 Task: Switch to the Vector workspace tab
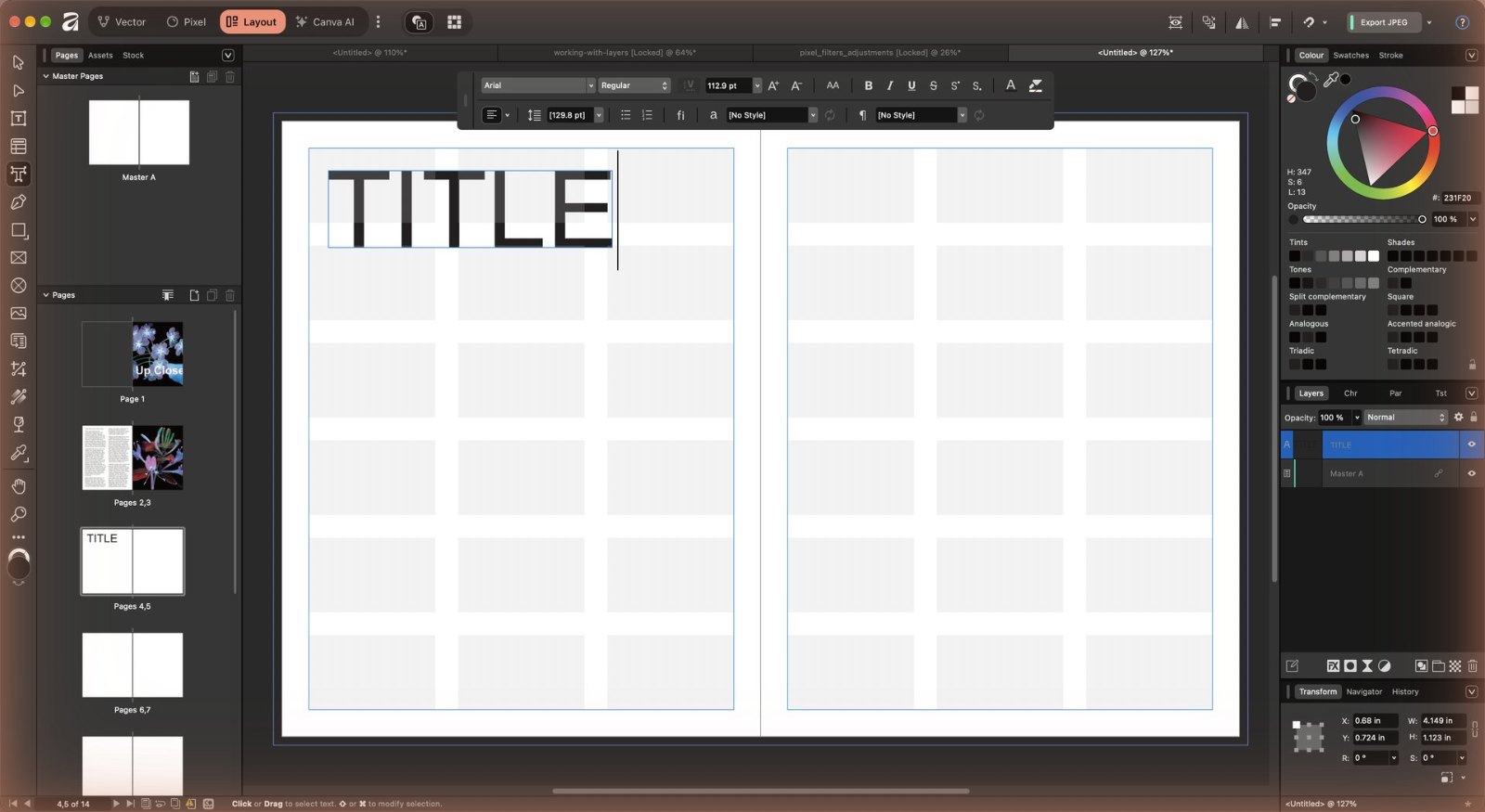pos(123,22)
